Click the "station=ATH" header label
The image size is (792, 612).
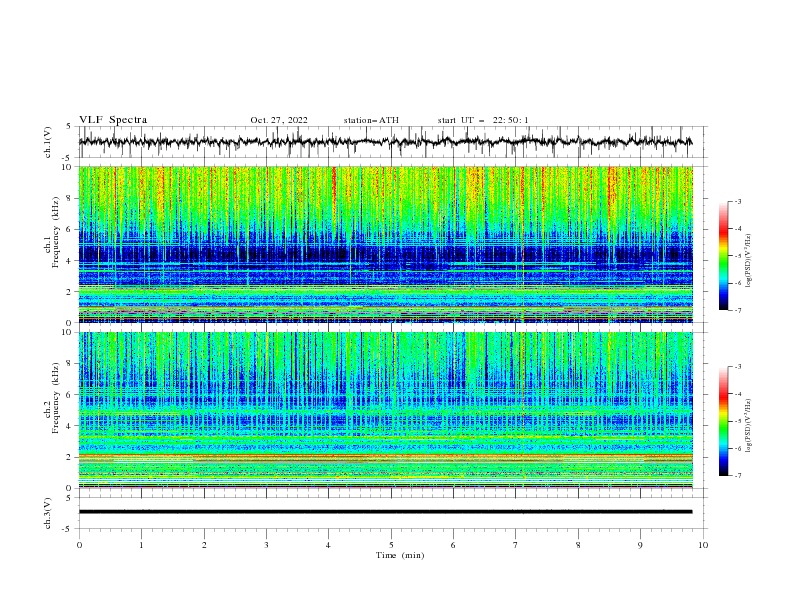(x=371, y=120)
